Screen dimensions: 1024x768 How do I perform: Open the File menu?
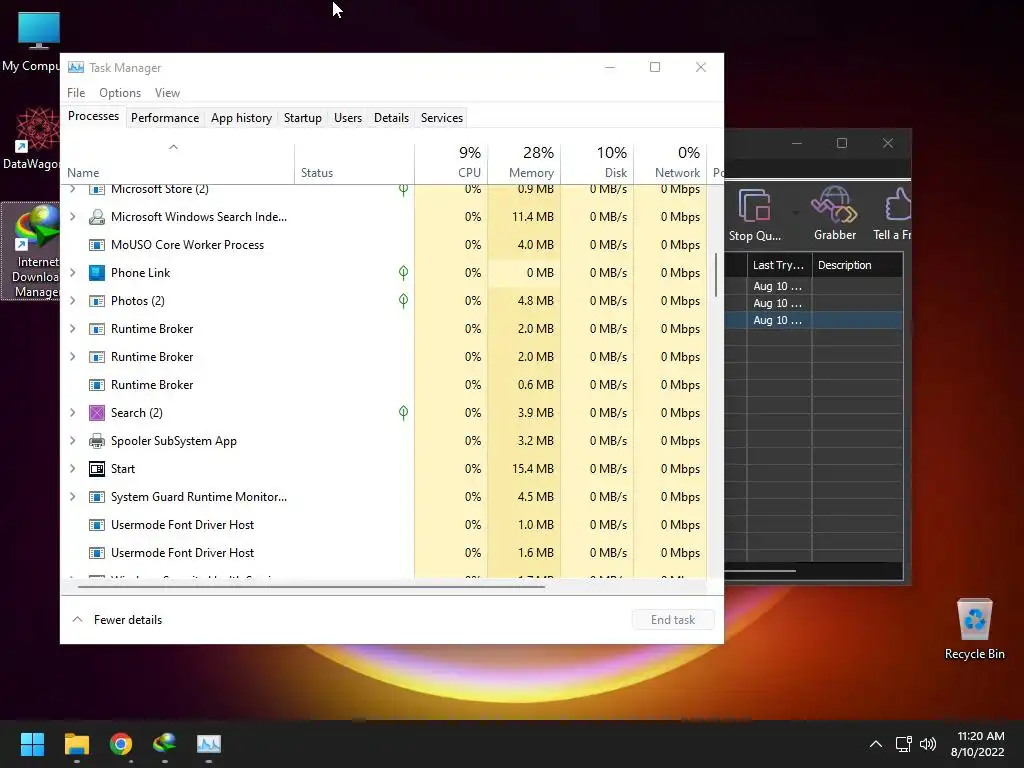[x=76, y=93]
